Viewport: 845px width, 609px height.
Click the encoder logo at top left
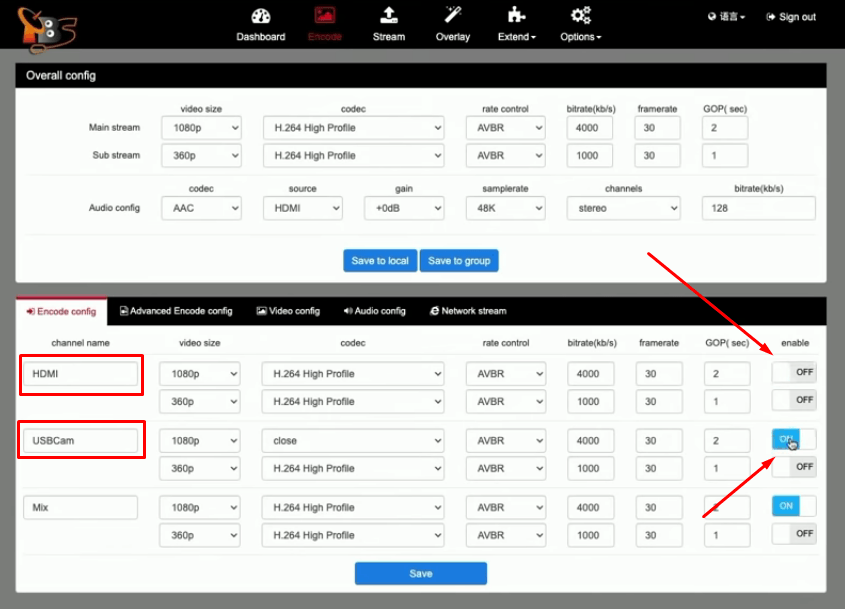click(x=46, y=30)
